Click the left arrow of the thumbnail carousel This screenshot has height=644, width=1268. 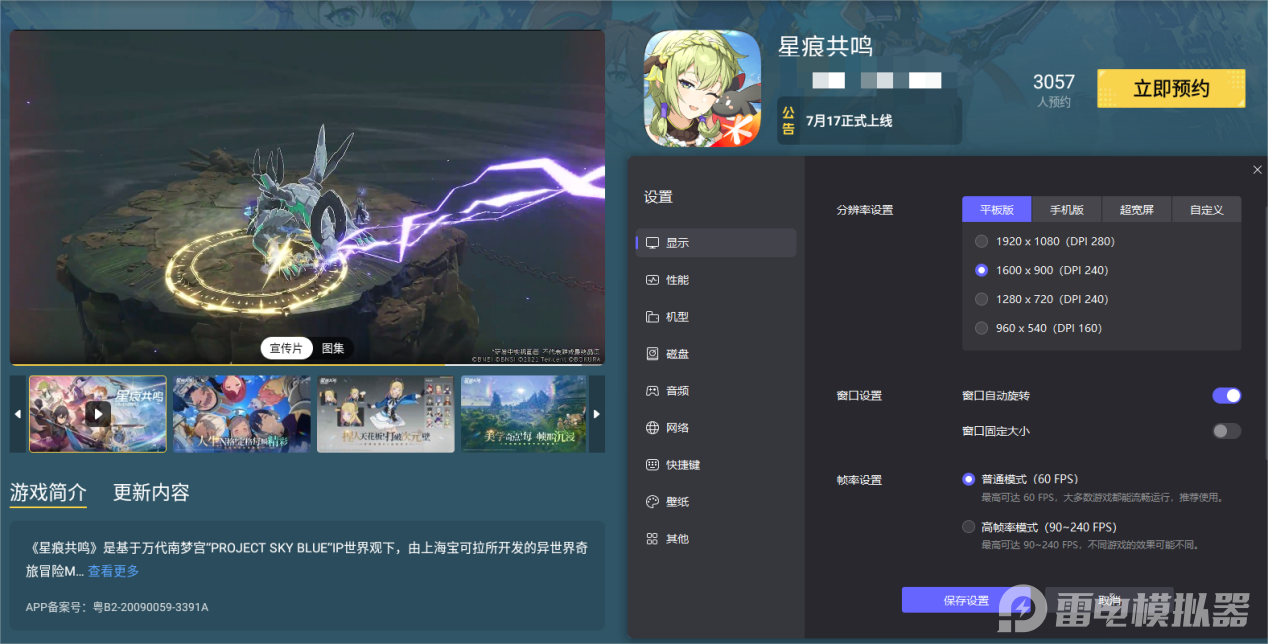pos(17,413)
